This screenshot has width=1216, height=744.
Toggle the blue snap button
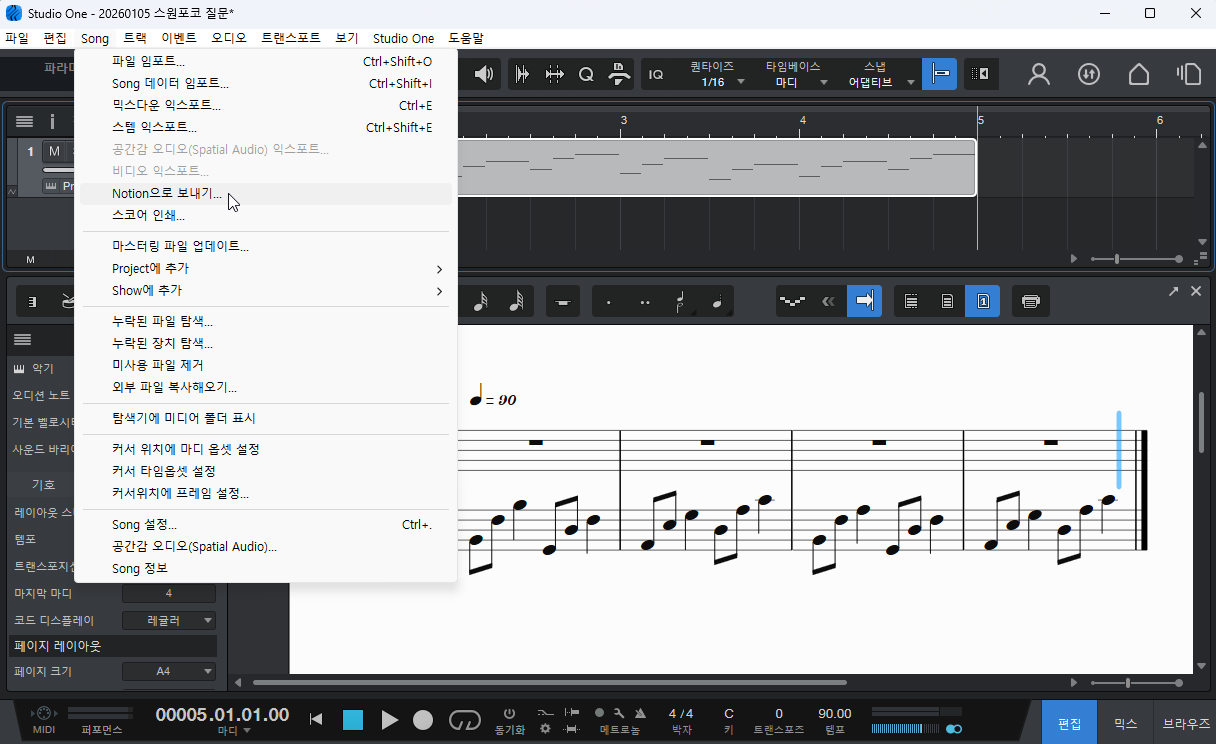click(x=939, y=75)
